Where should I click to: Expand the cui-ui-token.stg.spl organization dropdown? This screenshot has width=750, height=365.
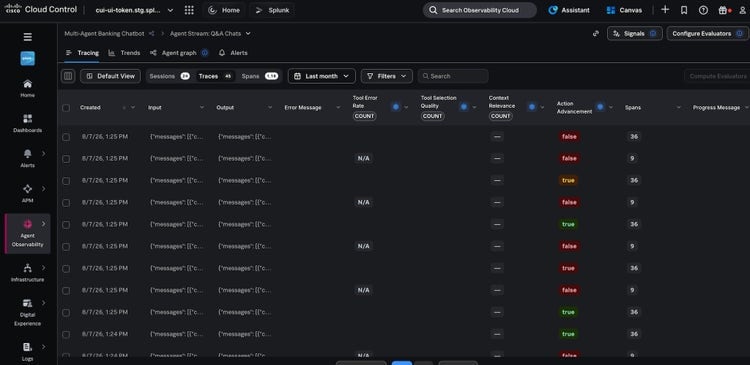[134, 10]
